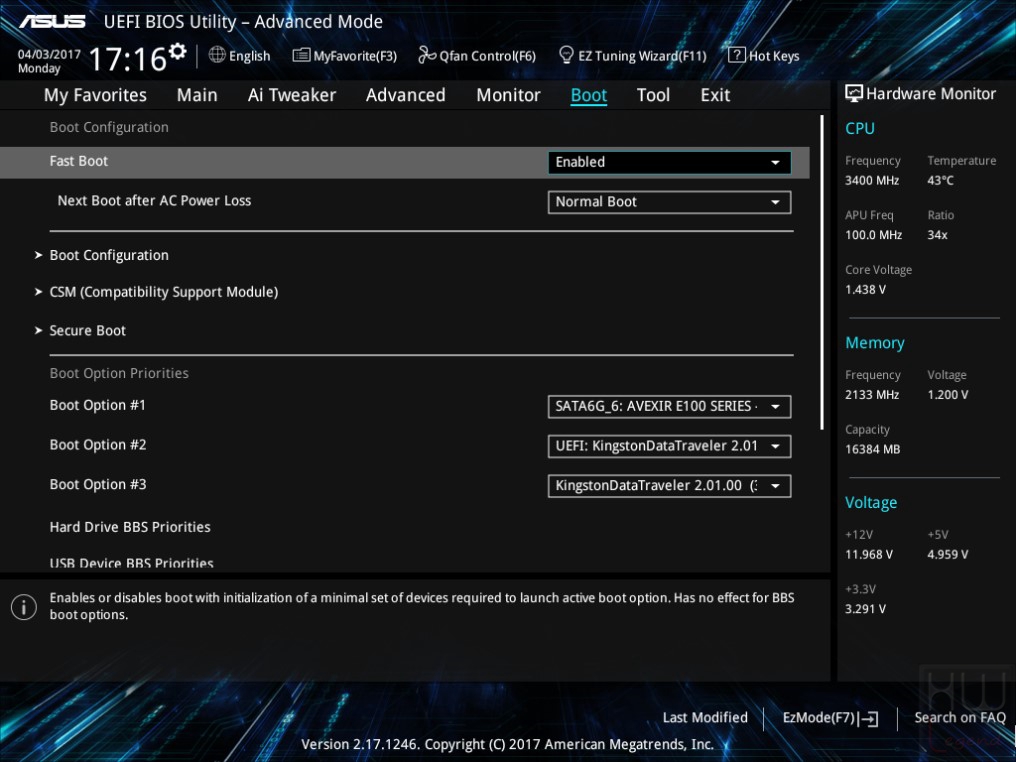Switch to the Main tab
This screenshot has height=762, width=1016.
(197, 95)
